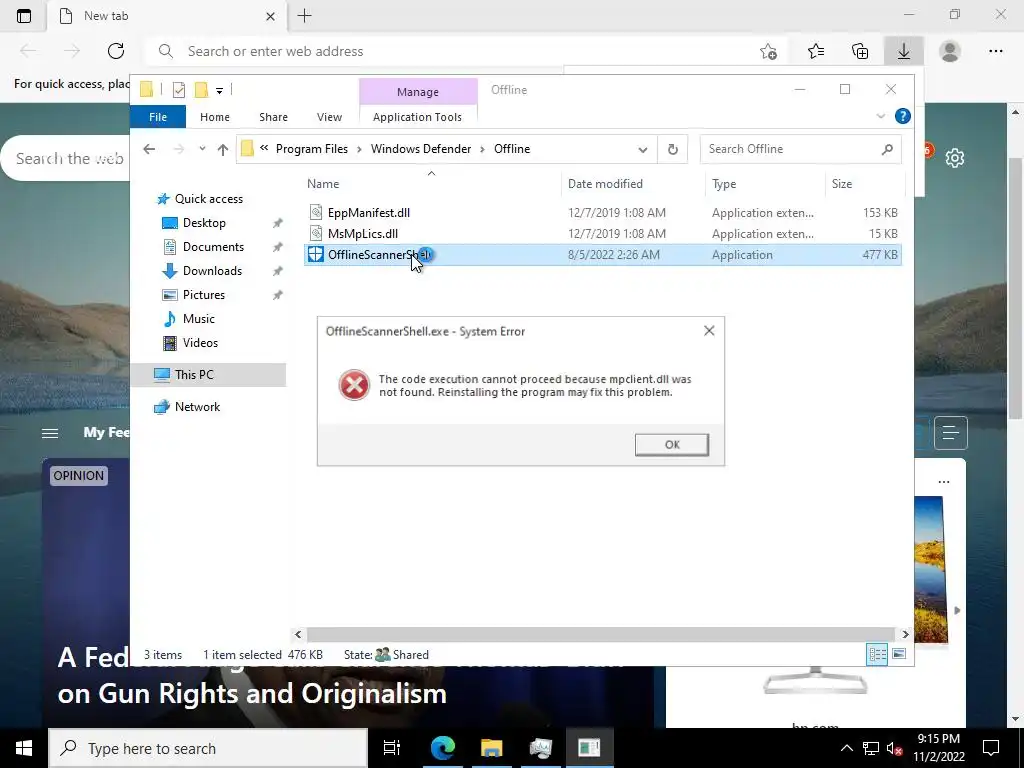The width and height of the screenshot is (1024, 768).
Task: Go back in File Explorer
Action: pyautogui.click(x=149, y=150)
